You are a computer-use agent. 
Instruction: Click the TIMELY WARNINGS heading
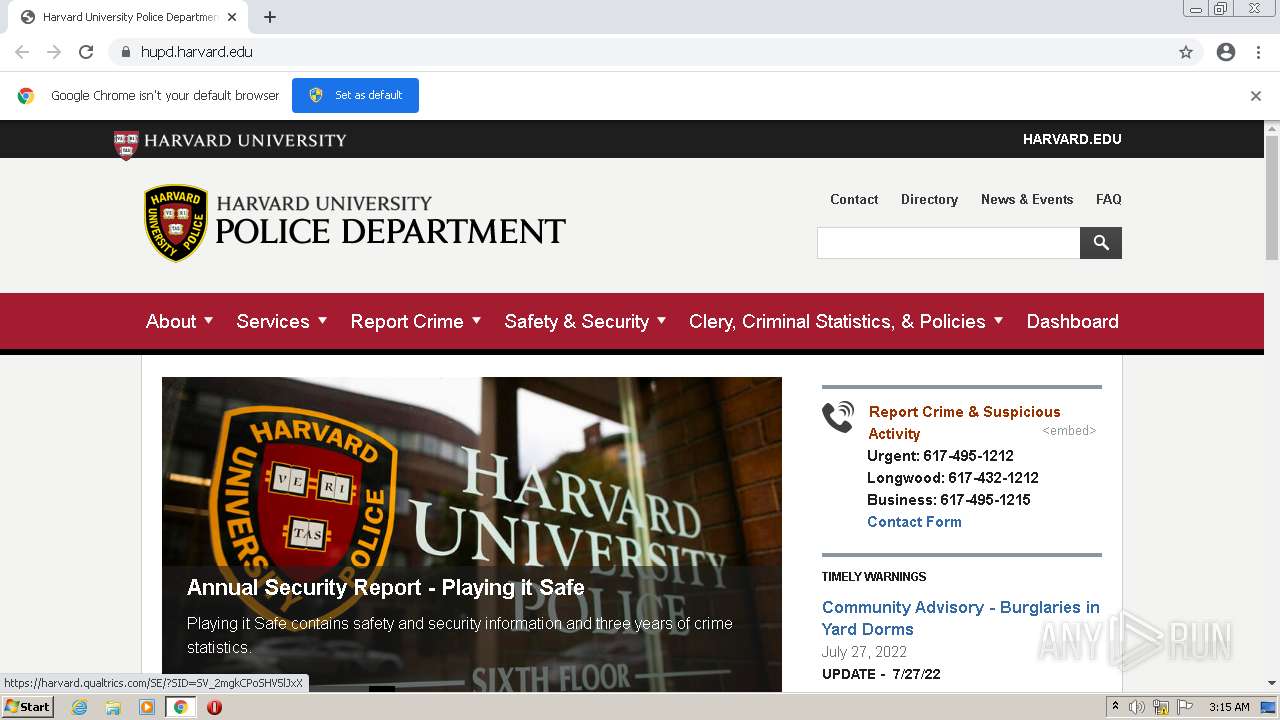[x=874, y=576]
